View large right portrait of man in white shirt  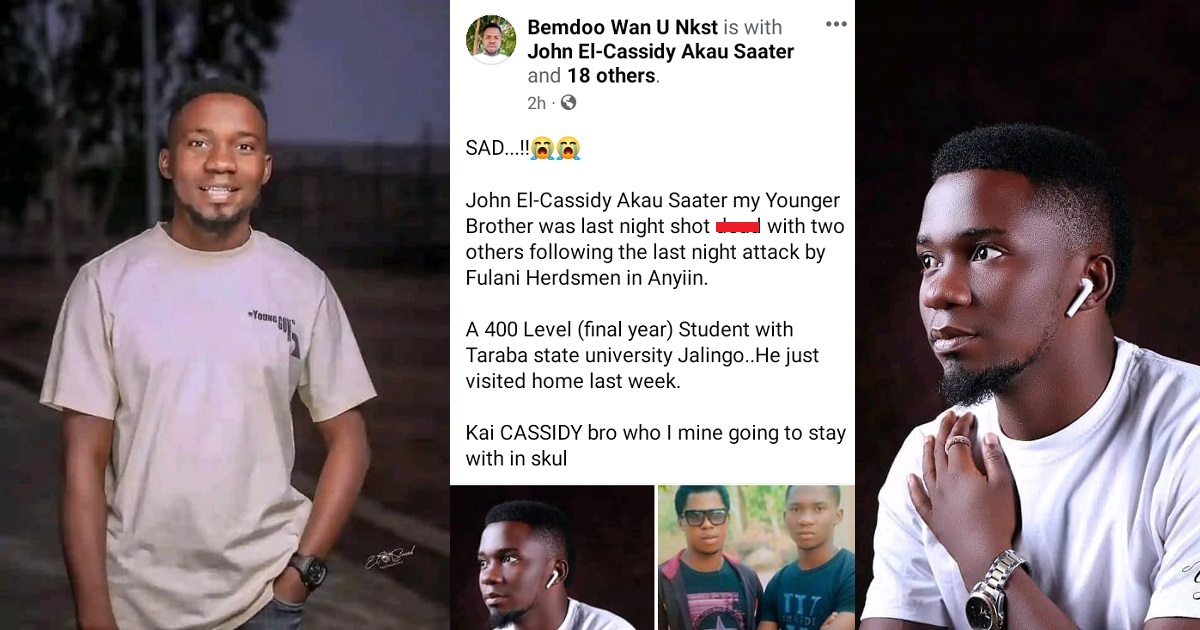1028,315
